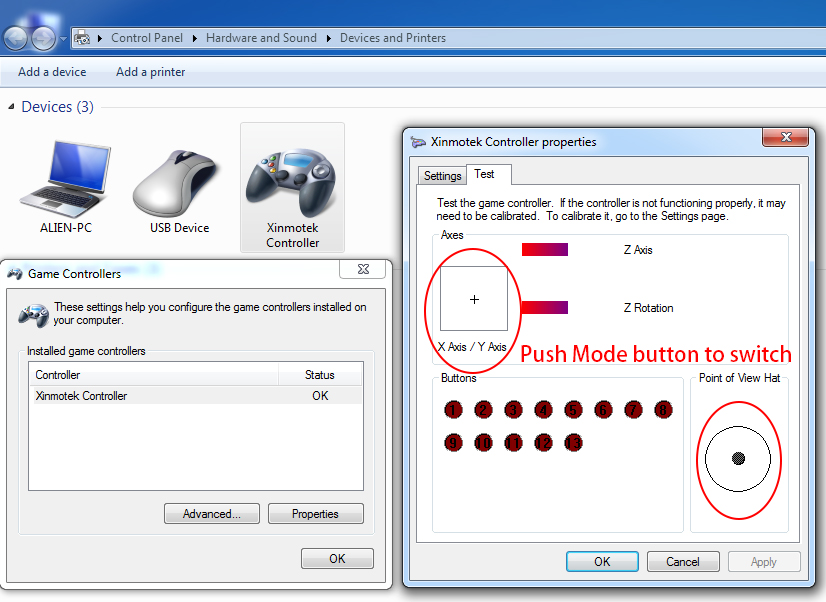Click button indicator 3
Viewport: 826px width, 602px height.
513,410
